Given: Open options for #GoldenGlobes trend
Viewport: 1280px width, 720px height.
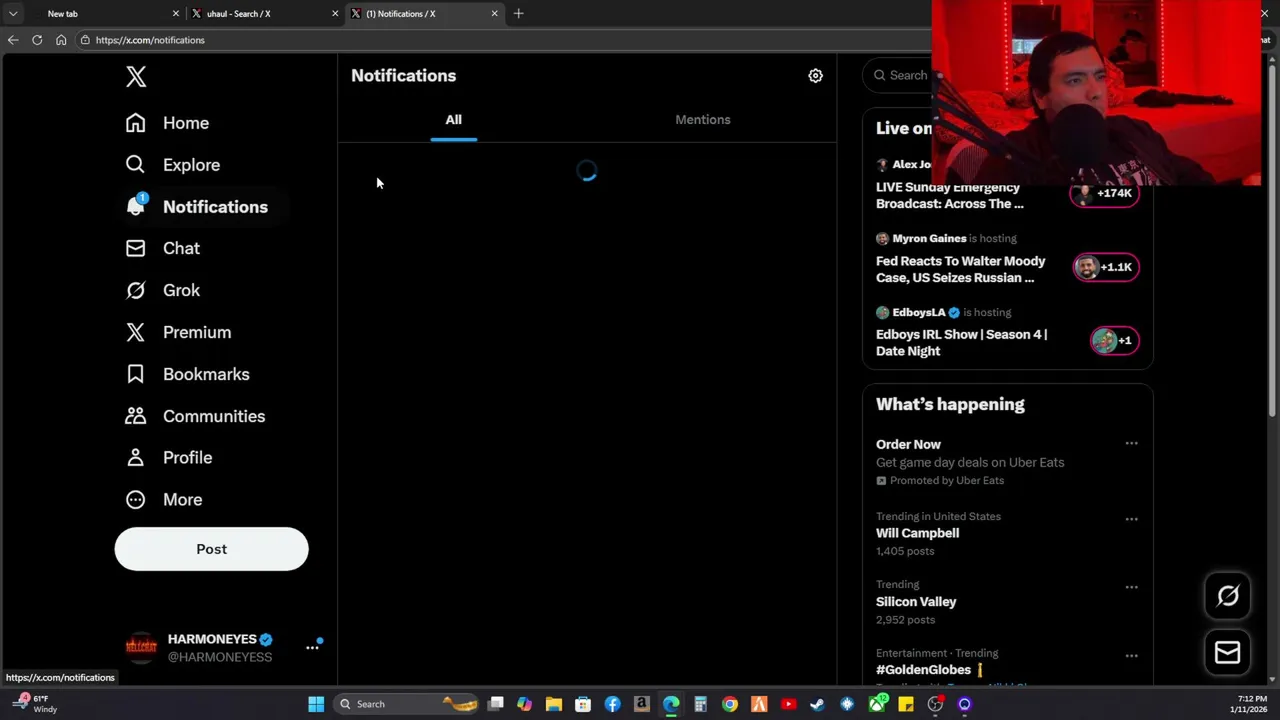Looking at the screenshot, I should (1131, 656).
